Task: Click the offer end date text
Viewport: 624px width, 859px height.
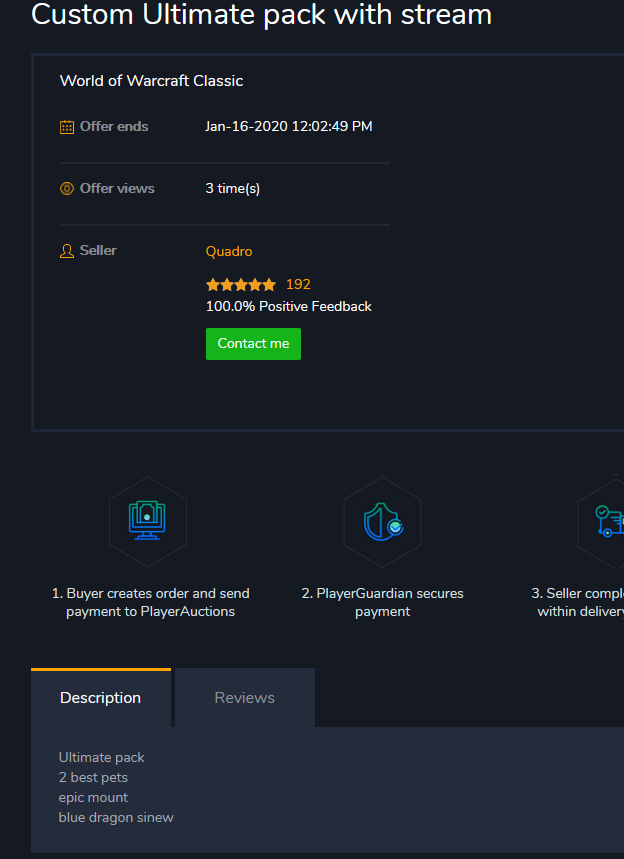Action: [288, 127]
